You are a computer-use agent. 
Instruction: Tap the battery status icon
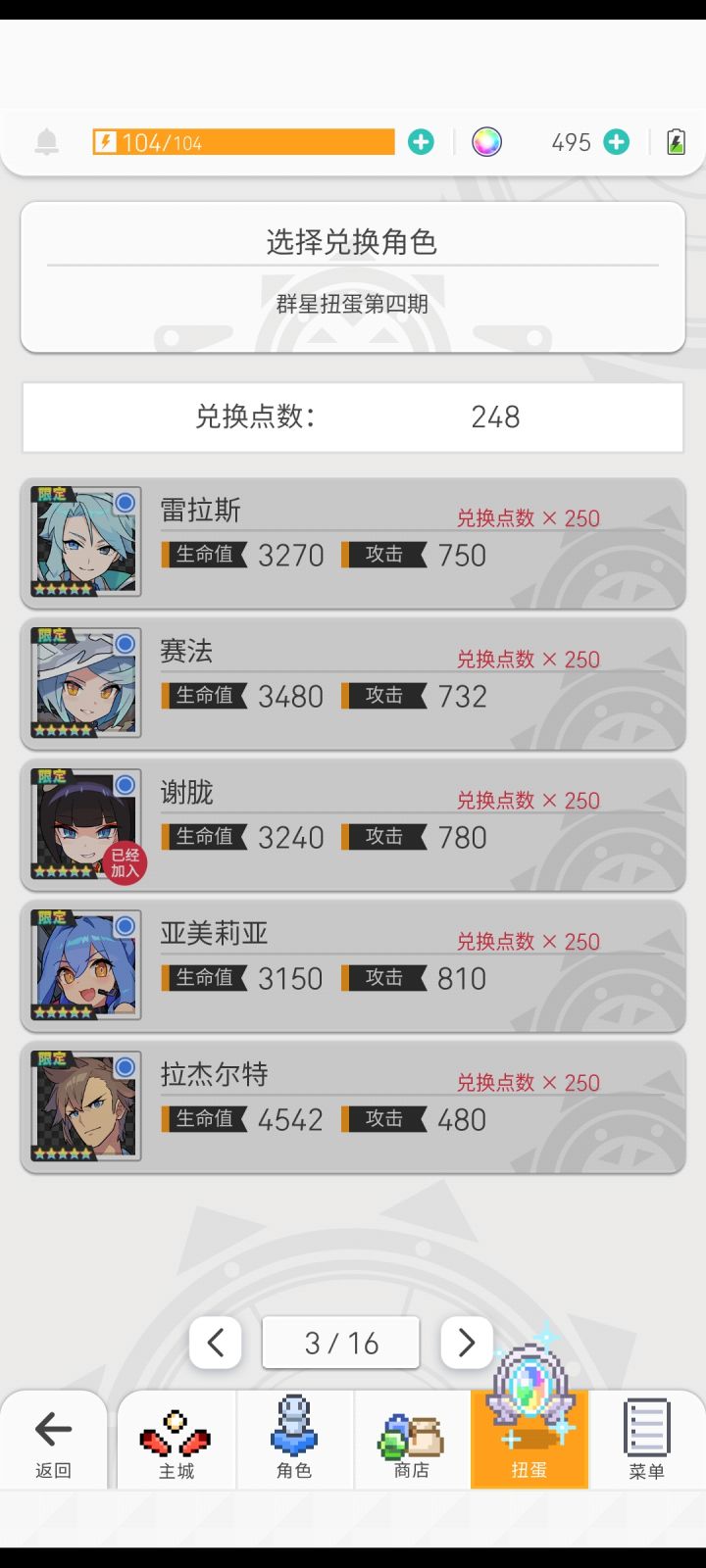click(x=676, y=142)
